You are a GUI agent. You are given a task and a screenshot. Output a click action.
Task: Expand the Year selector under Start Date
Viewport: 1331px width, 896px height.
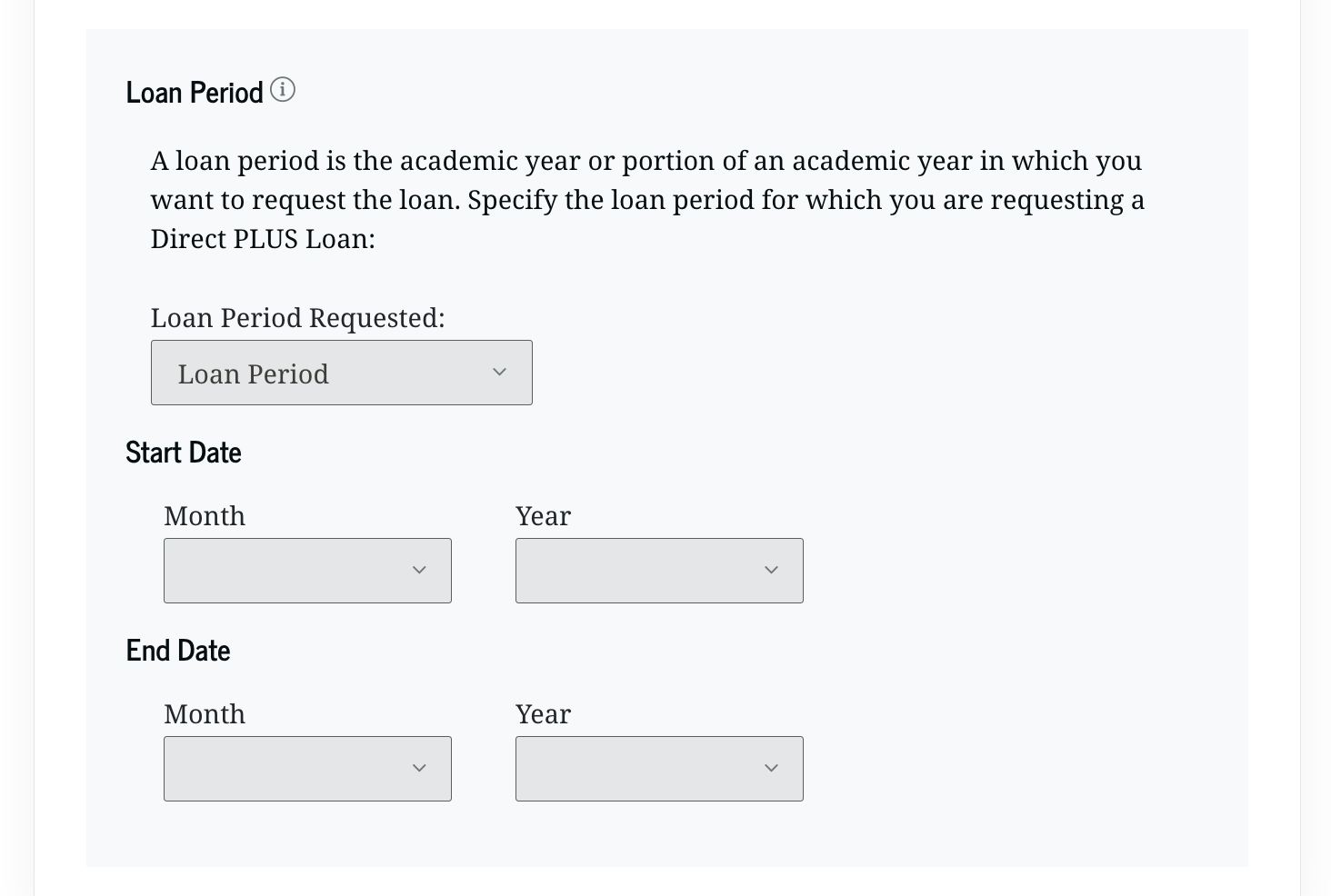point(659,570)
